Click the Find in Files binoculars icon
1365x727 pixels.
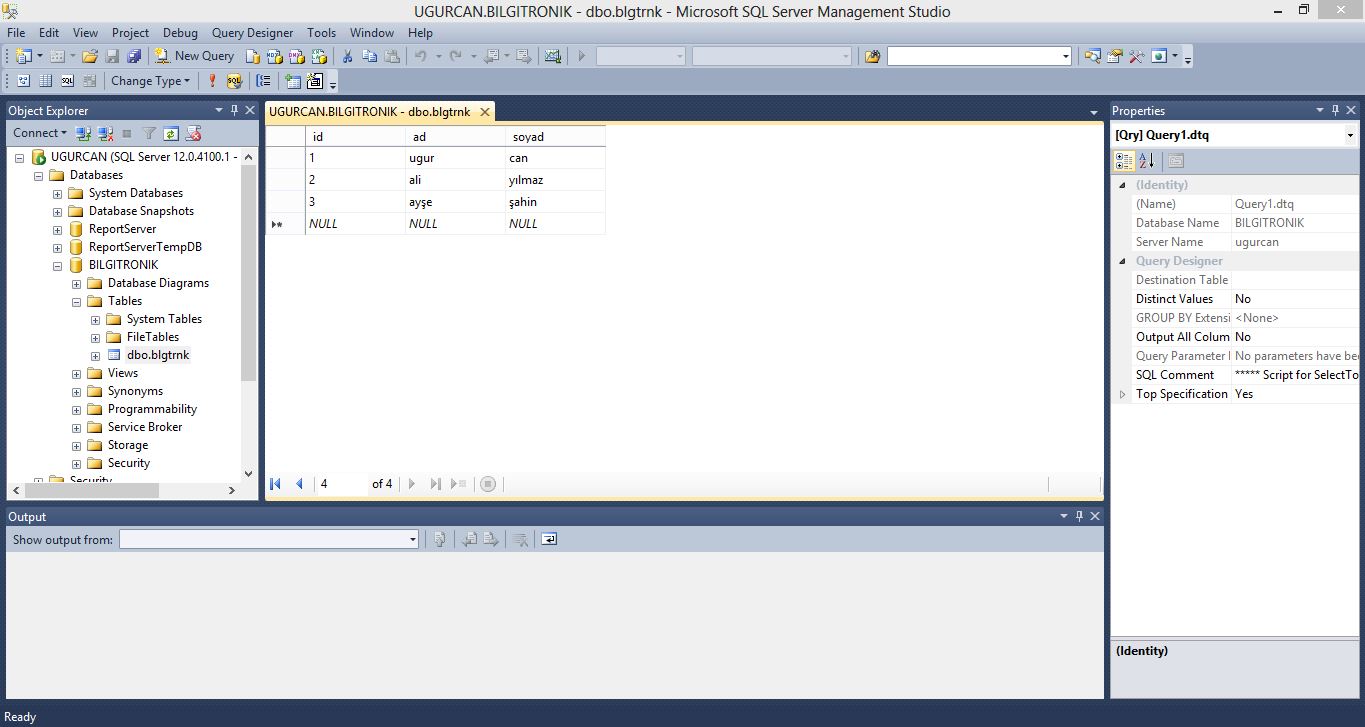point(873,56)
